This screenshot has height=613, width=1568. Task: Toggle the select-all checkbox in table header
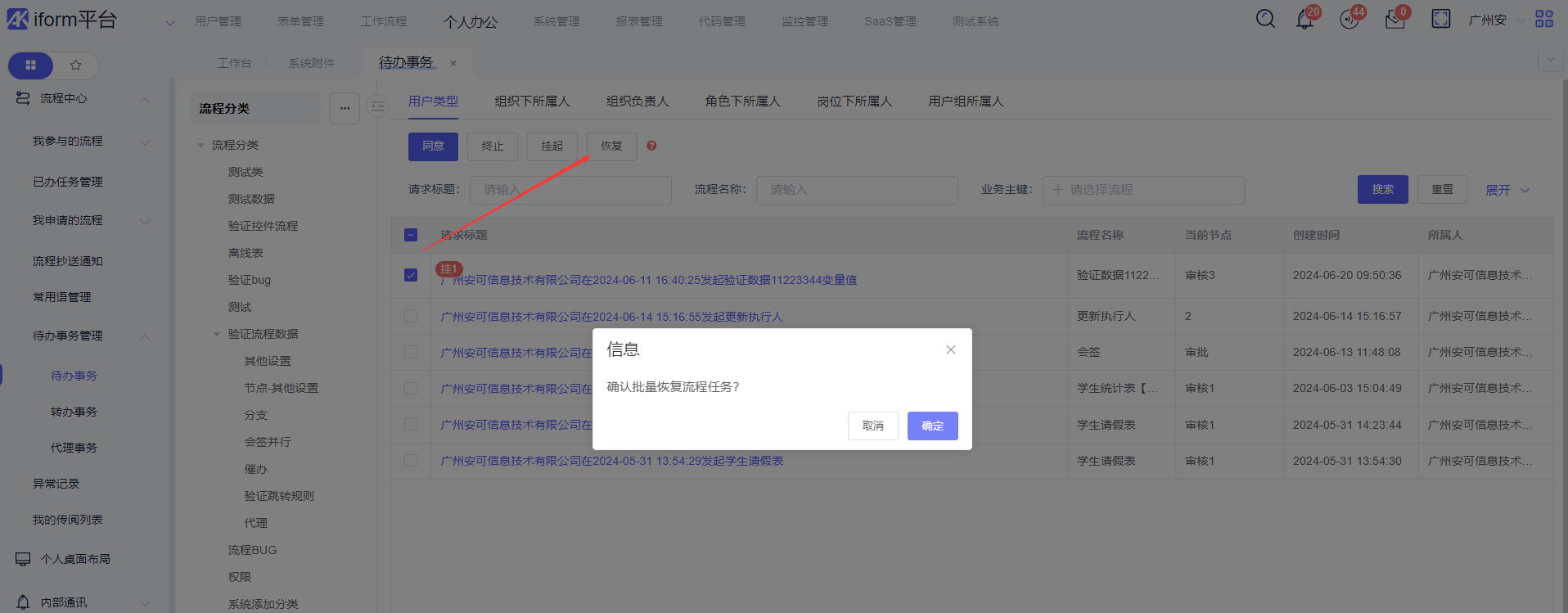[x=411, y=236]
